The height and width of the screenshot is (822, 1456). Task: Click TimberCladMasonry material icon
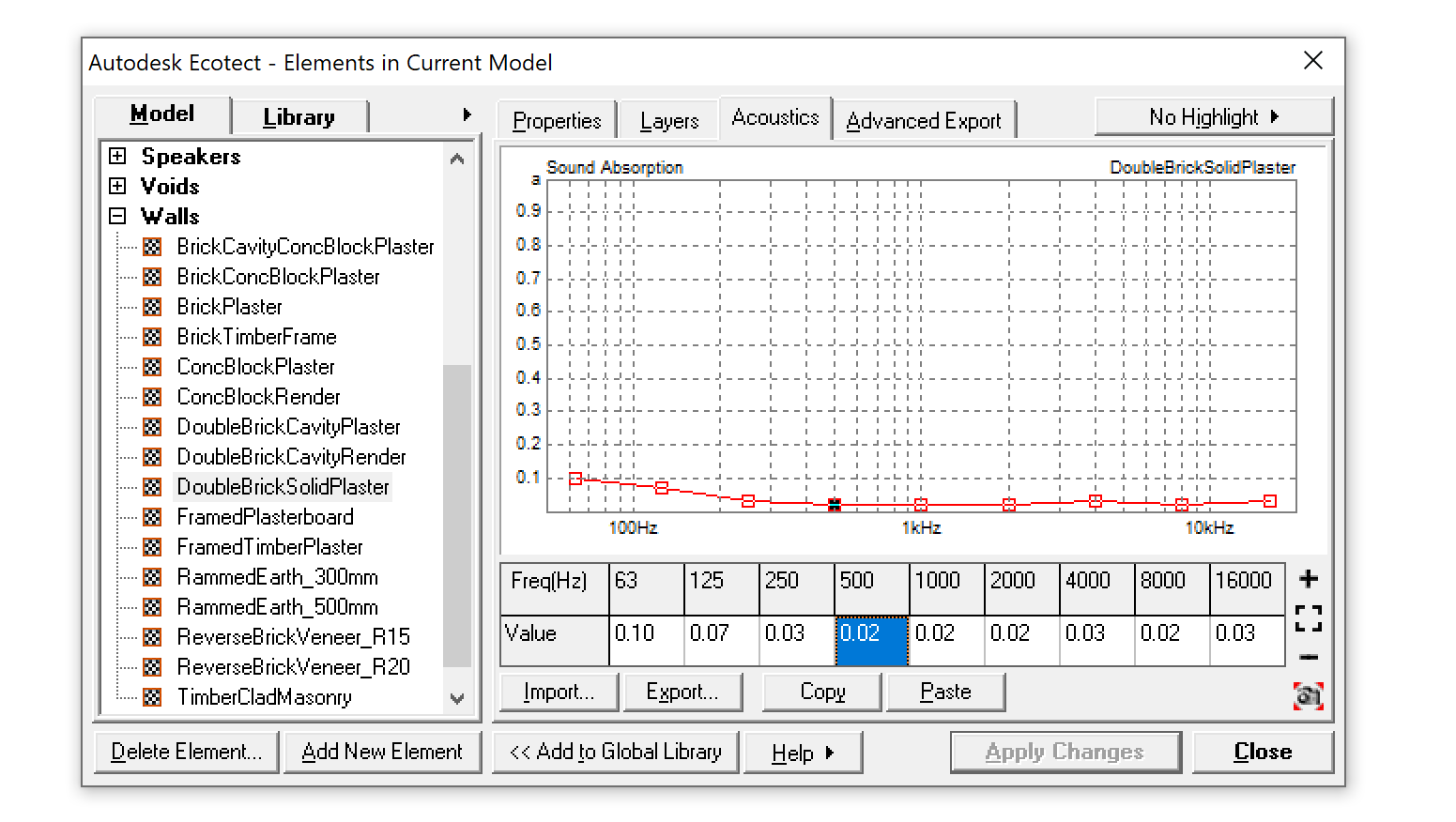pos(152,697)
